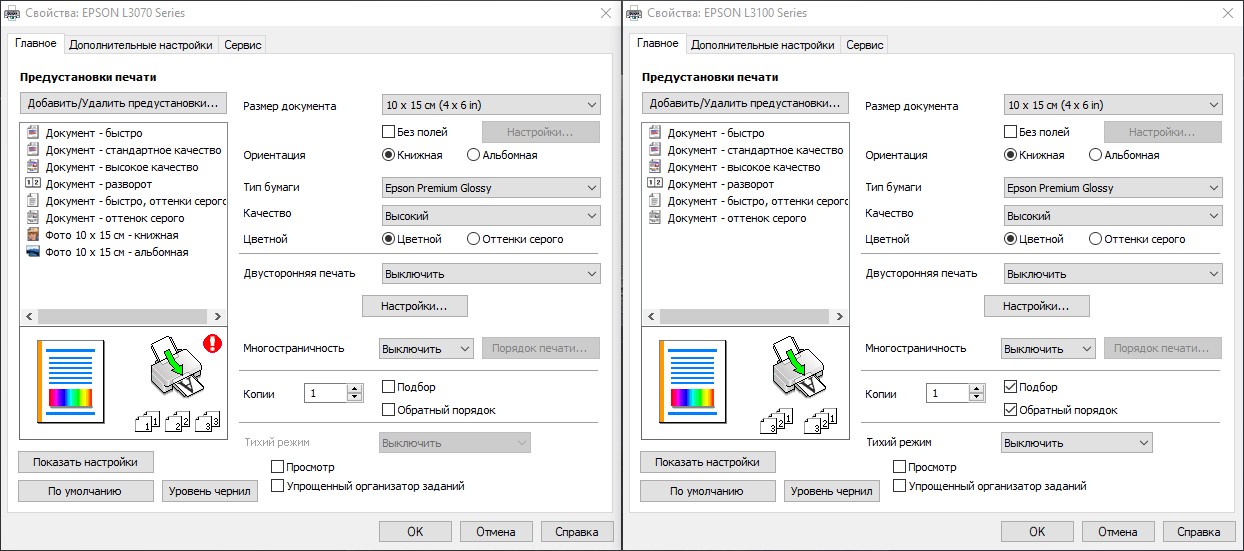The height and width of the screenshot is (551, 1244).
Task: Select 'Документ - оттенок серого' preset in L3100 window
Action: coord(726,218)
